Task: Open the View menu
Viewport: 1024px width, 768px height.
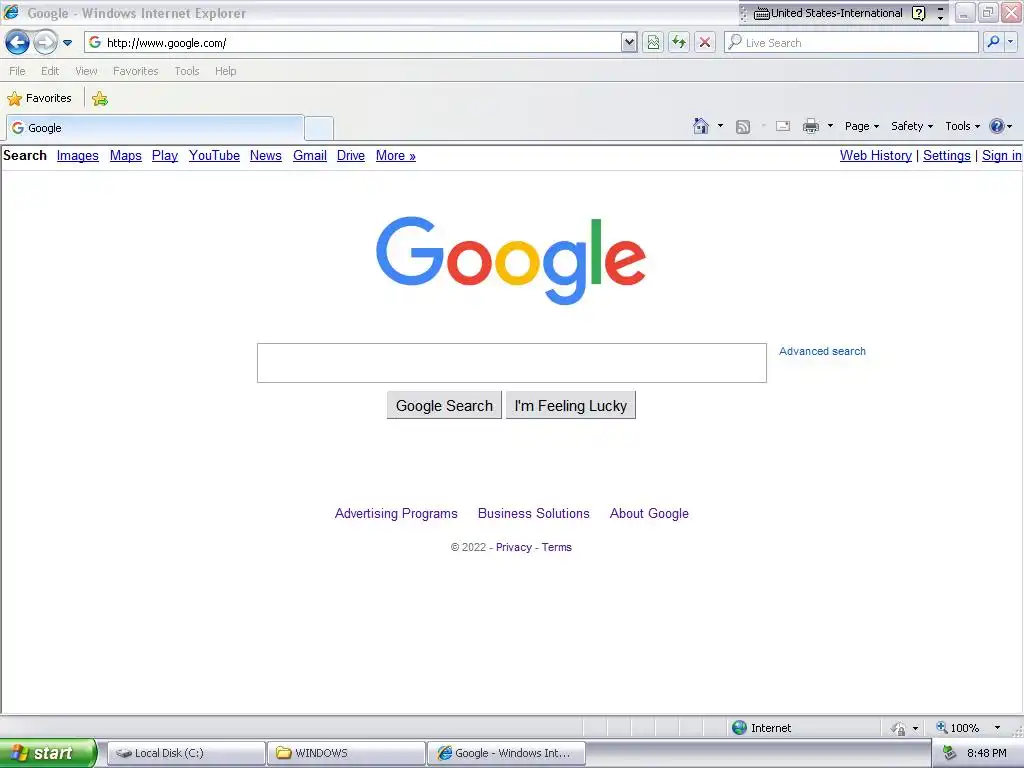Action: [86, 71]
